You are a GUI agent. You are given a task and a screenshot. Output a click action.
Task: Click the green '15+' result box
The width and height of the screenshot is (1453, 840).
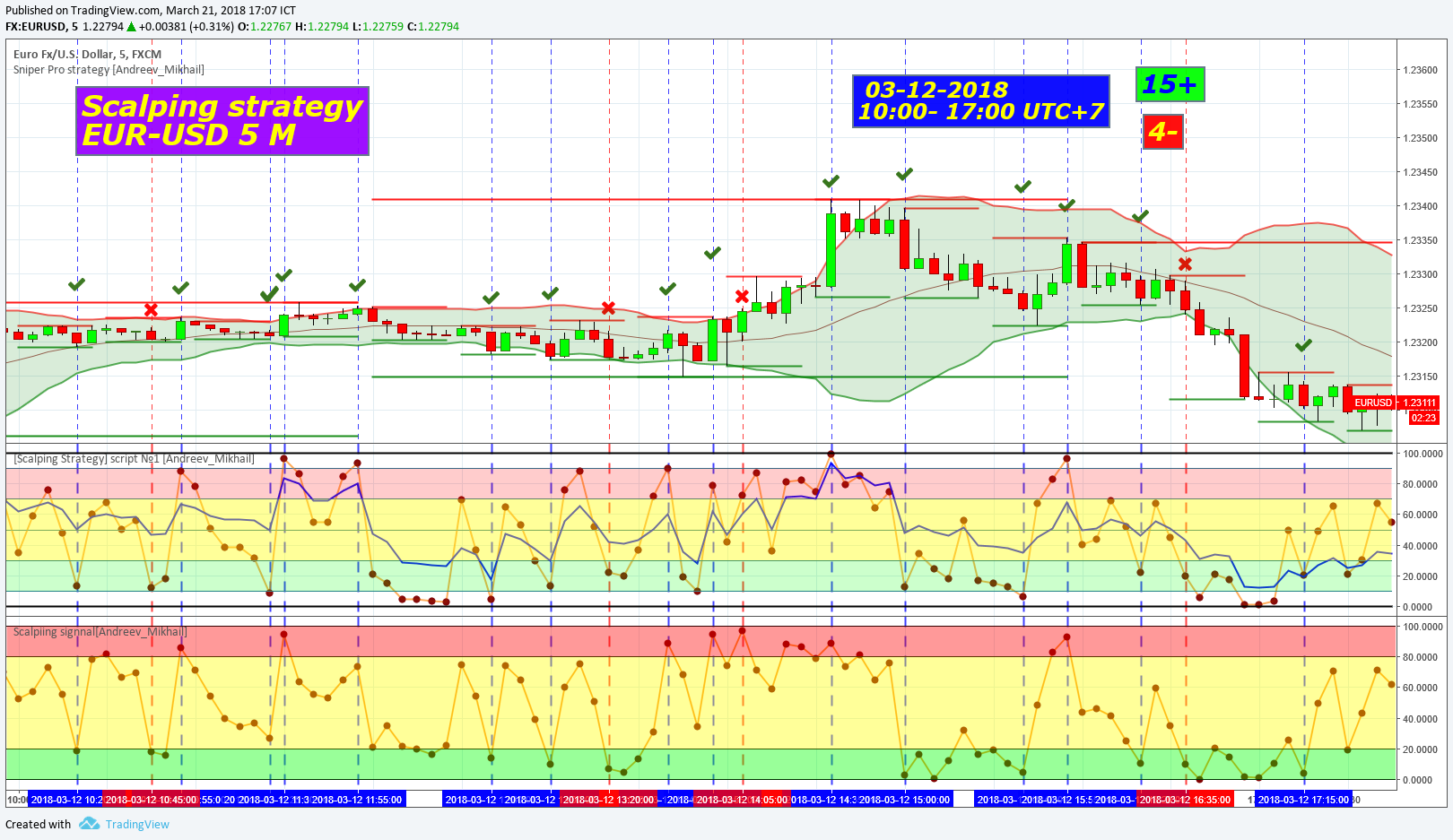1170,84
